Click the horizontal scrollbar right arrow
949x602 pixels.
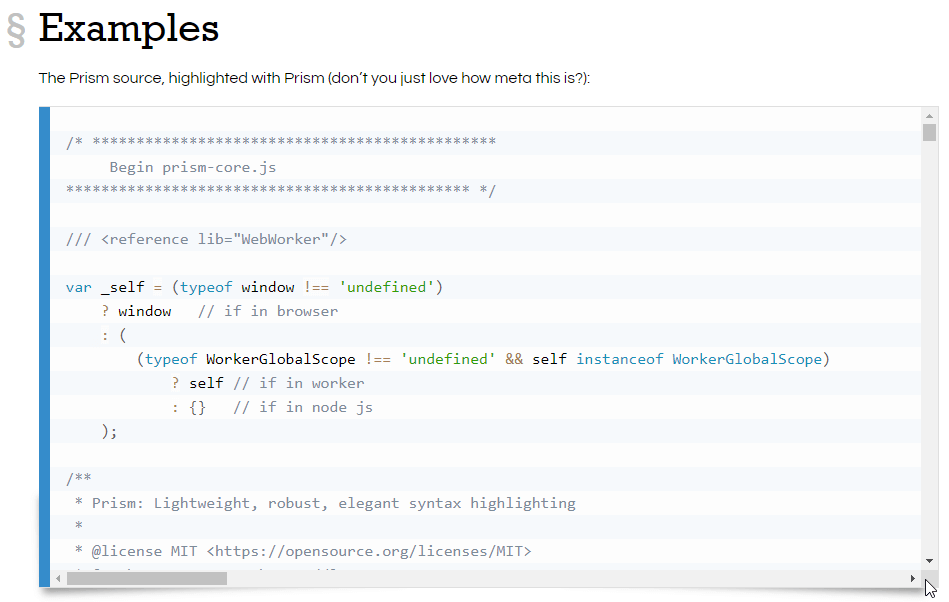(x=912, y=578)
